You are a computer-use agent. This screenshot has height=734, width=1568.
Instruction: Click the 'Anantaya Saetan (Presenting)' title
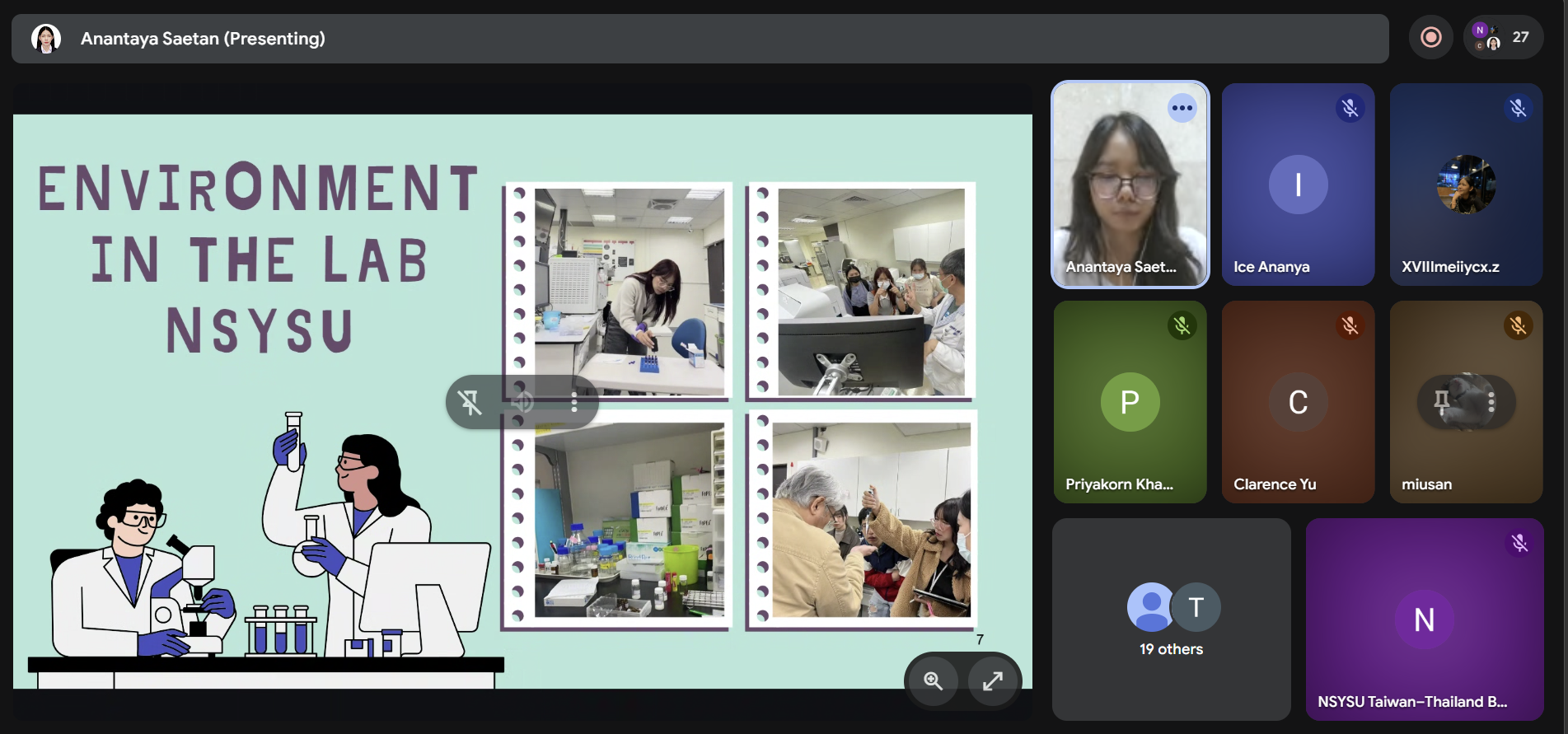point(203,39)
